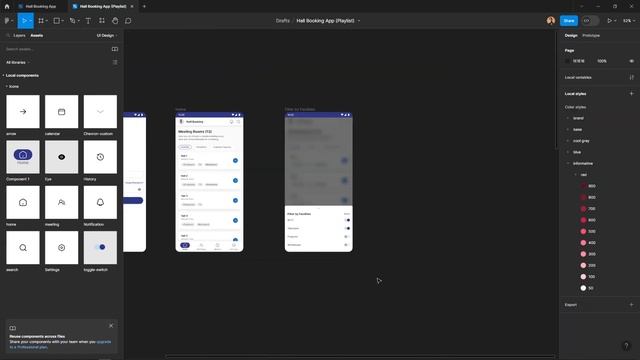
Task: Dismiss the reuse components notice
Action: click(111, 326)
